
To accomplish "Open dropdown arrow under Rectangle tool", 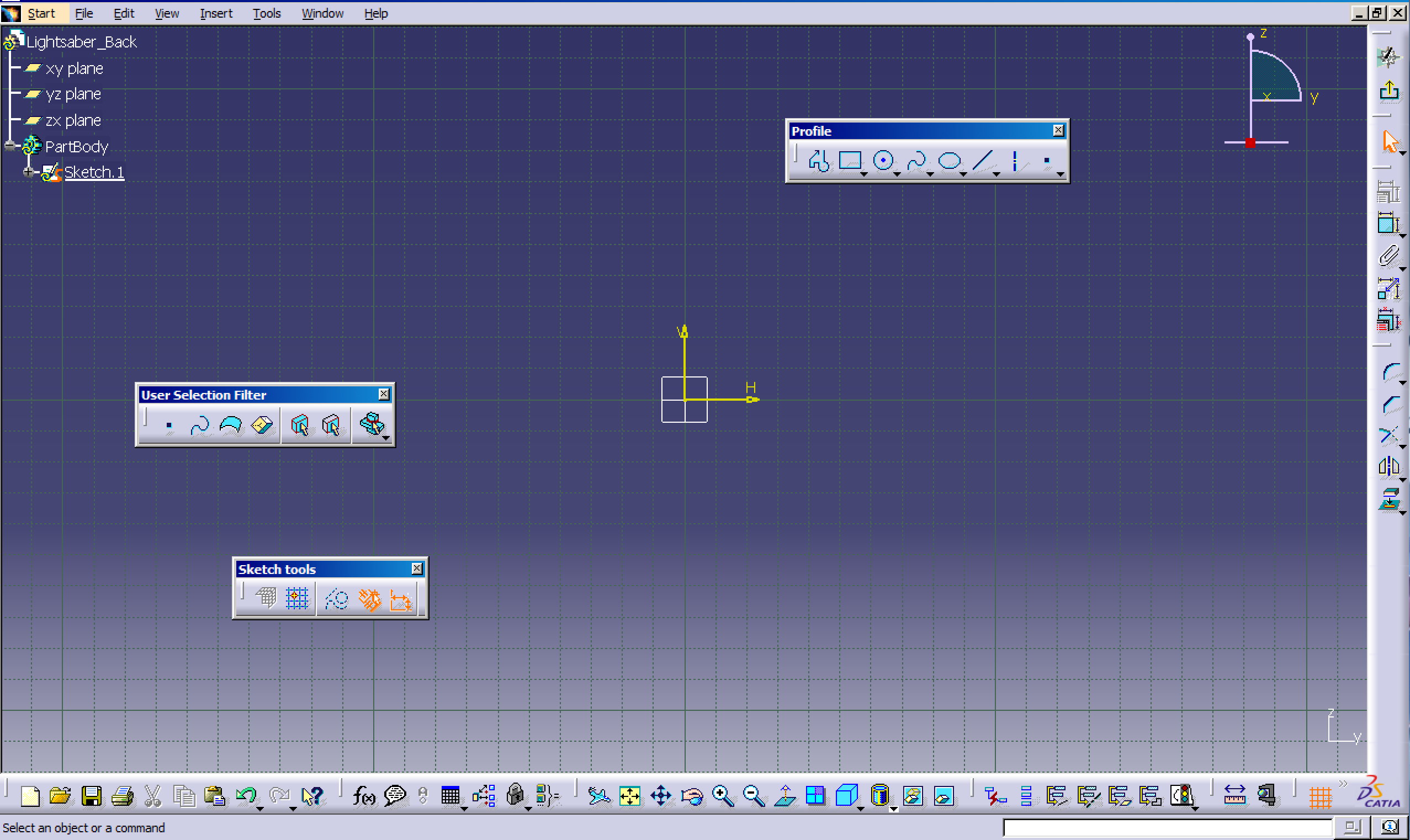I will [x=864, y=174].
